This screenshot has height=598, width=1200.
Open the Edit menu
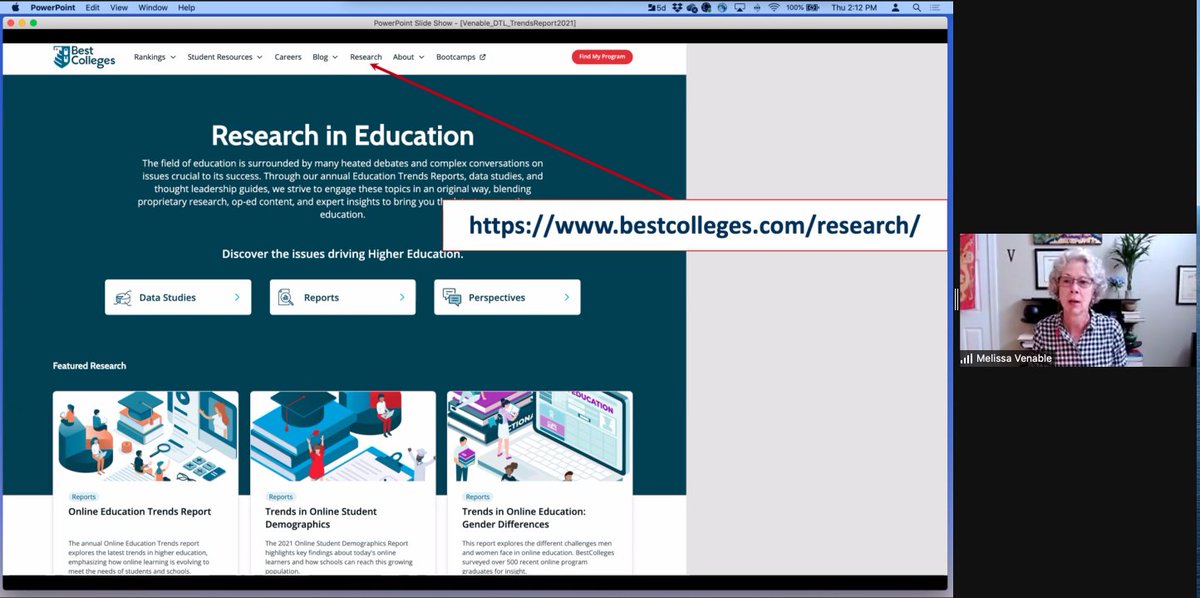click(x=92, y=7)
